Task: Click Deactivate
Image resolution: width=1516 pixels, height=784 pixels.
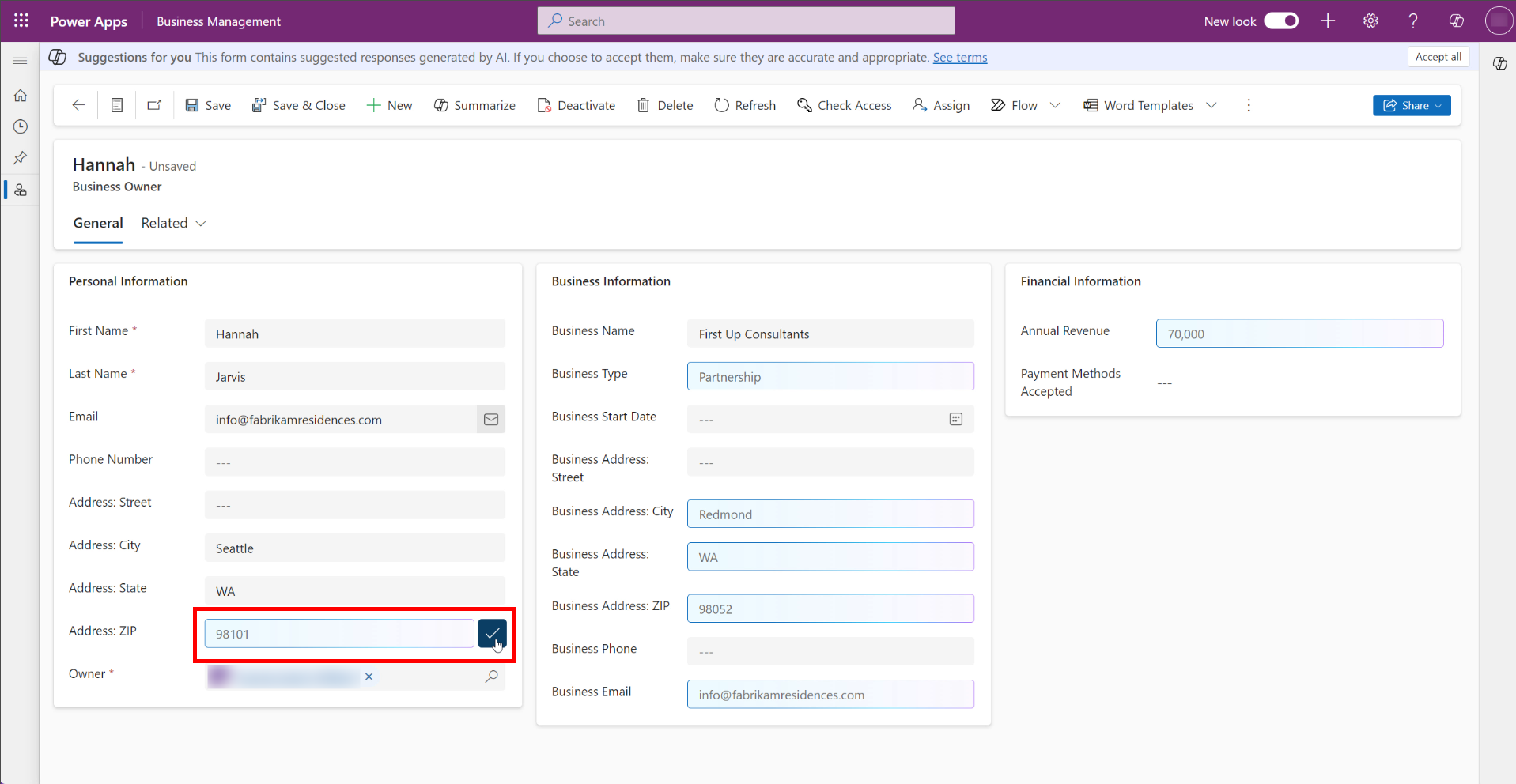Action: point(576,105)
